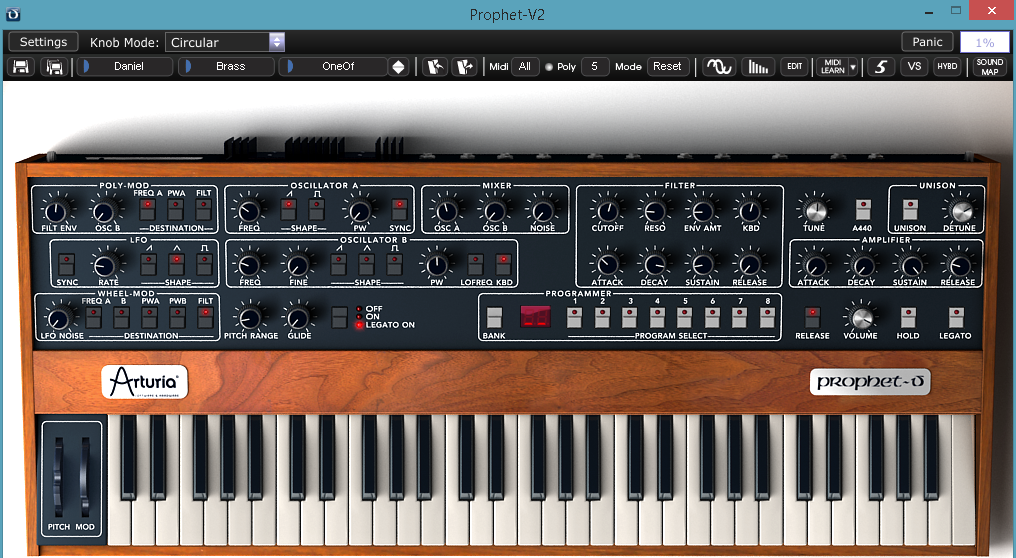Click the PITCH RANGE knob
The height and width of the screenshot is (558, 1016).
pos(250,318)
